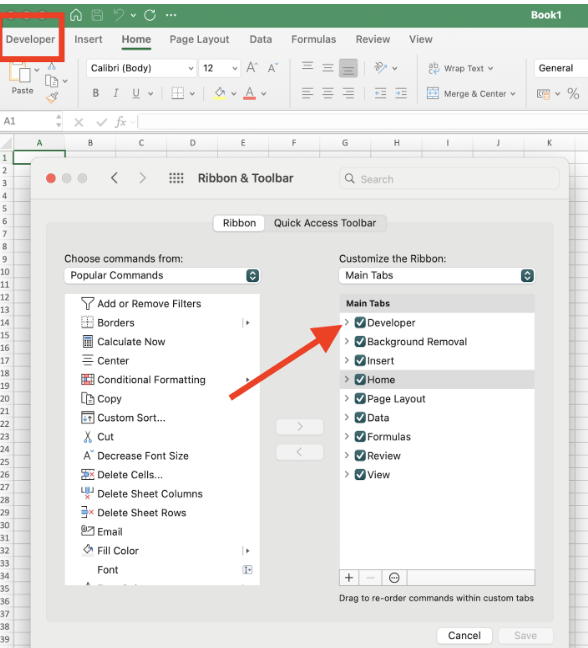Select Conditional Formatting in the command list
The width and height of the screenshot is (588, 648).
coord(151,379)
